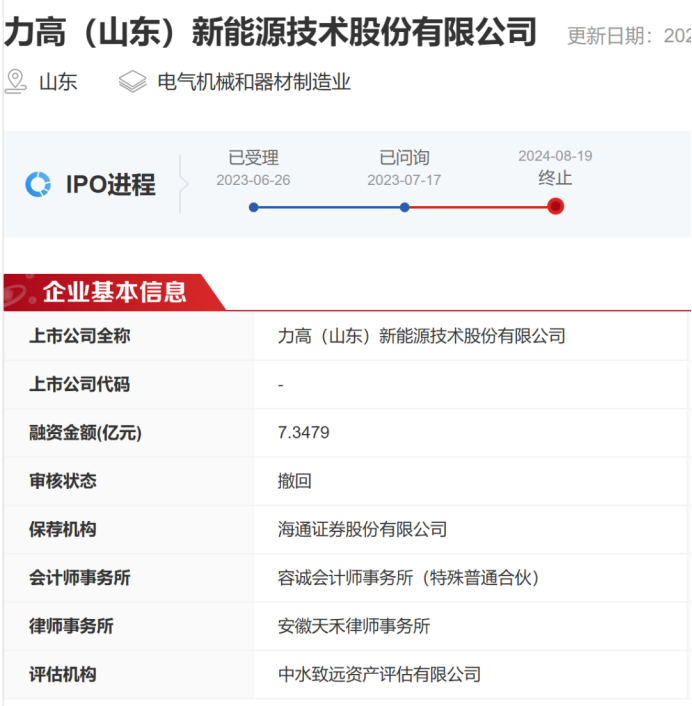Click the 已问询 stage label

[404, 158]
